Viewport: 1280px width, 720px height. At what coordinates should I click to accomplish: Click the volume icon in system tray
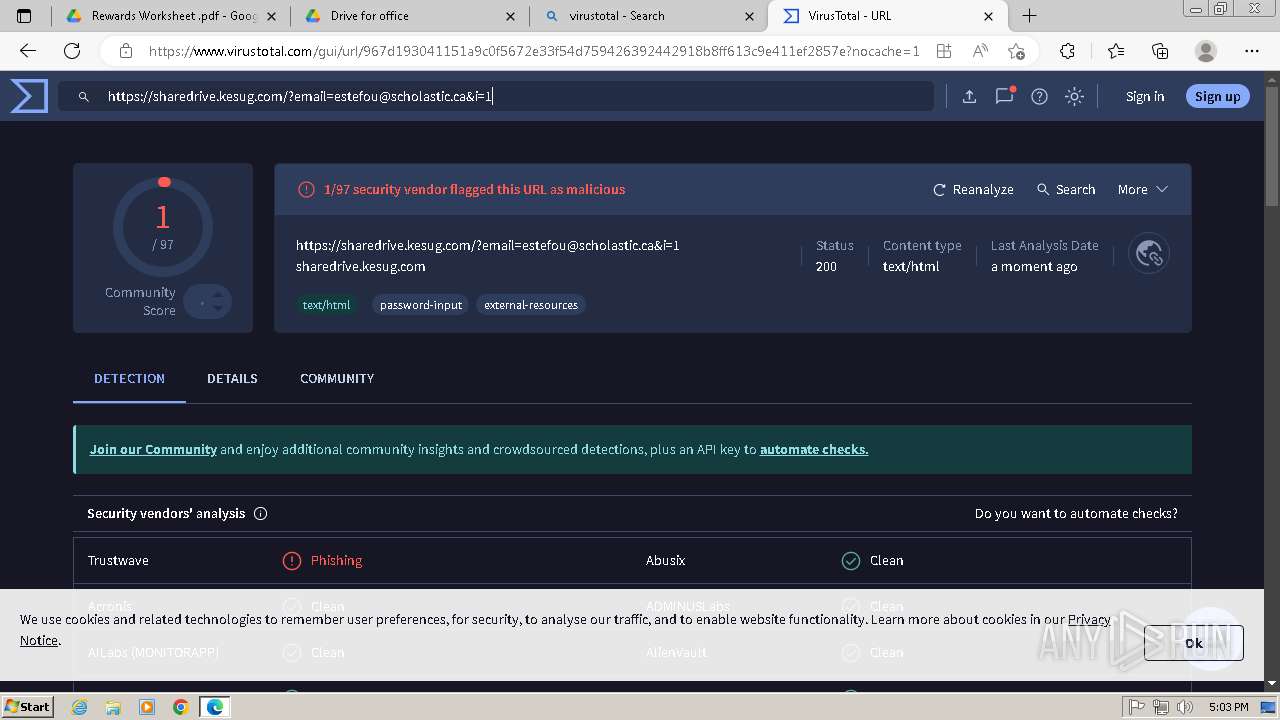[1185, 707]
